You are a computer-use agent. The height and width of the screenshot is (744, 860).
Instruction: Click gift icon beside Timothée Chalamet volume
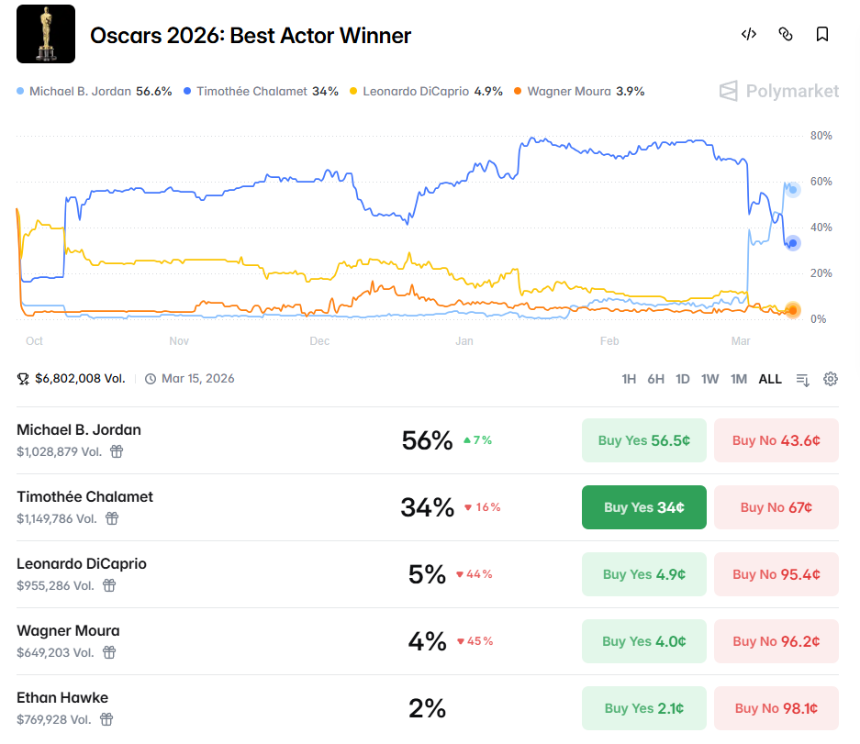pyautogui.click(x=112, y=518)
